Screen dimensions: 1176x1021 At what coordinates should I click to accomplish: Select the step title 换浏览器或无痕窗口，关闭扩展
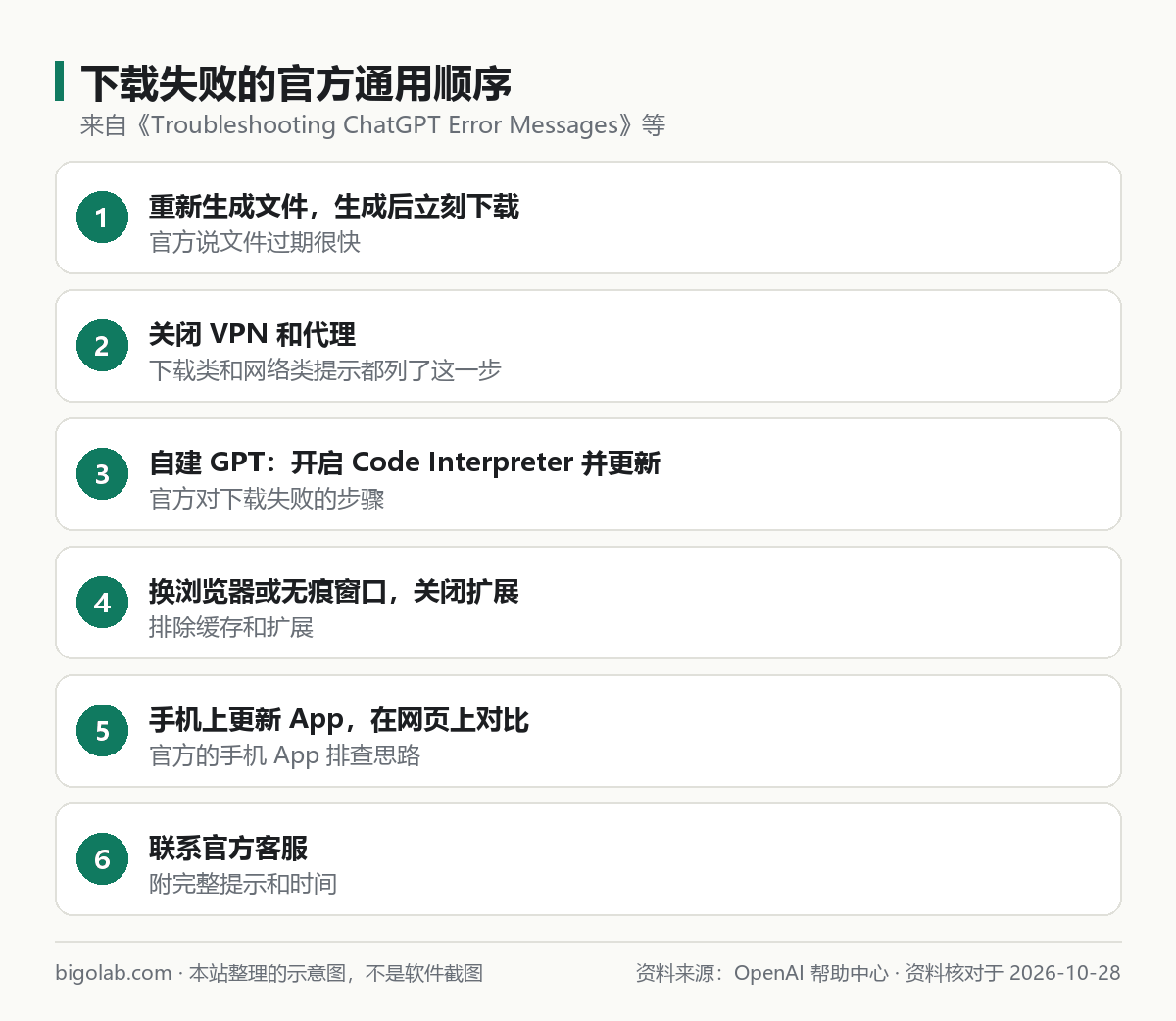(x=334, y=592)
